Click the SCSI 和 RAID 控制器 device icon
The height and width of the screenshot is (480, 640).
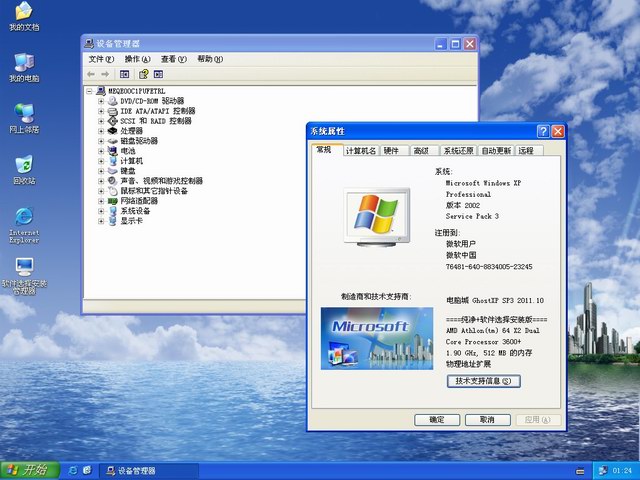pos(112,121)
